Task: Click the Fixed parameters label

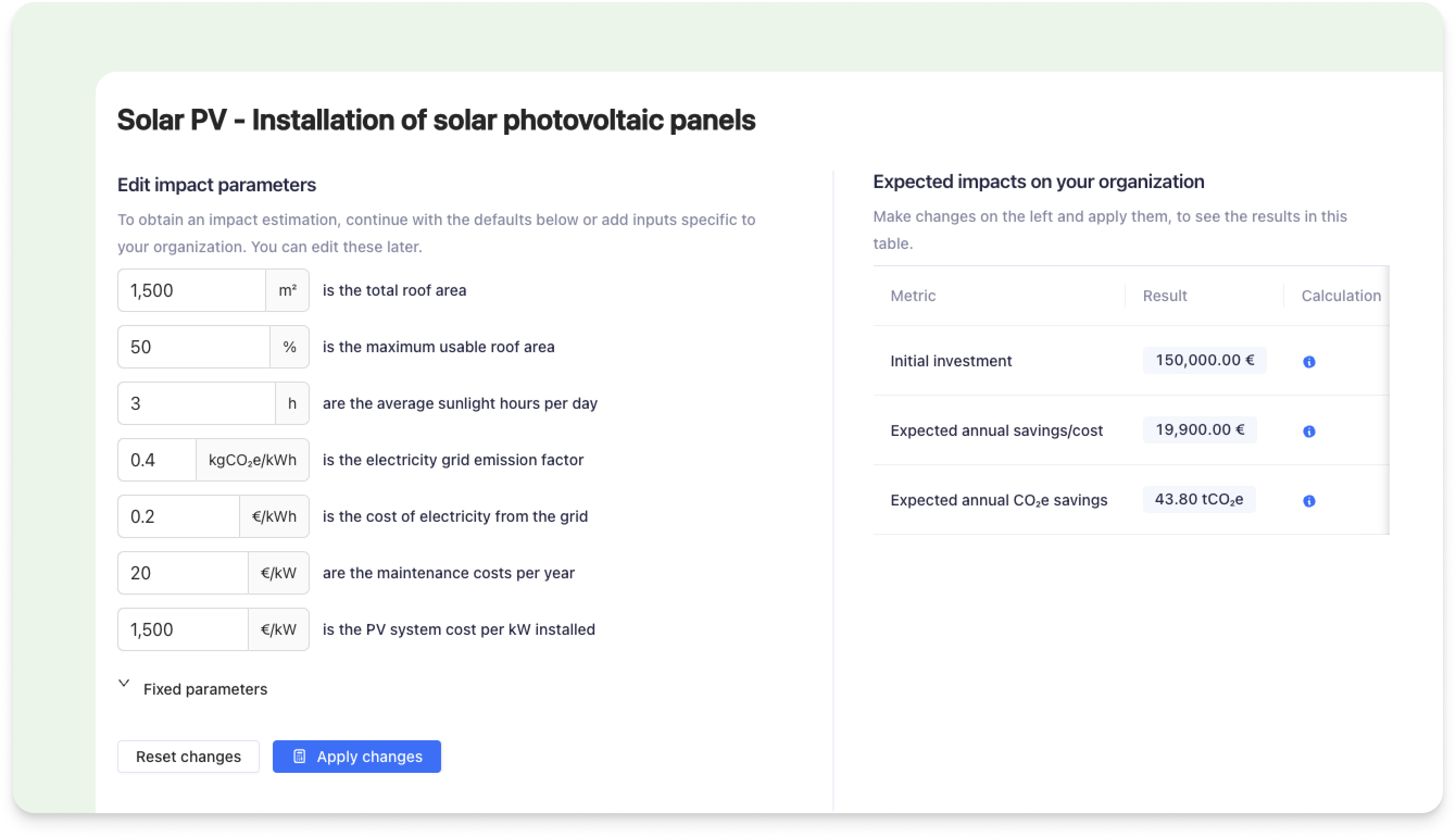Action: [x=205, y=689]
